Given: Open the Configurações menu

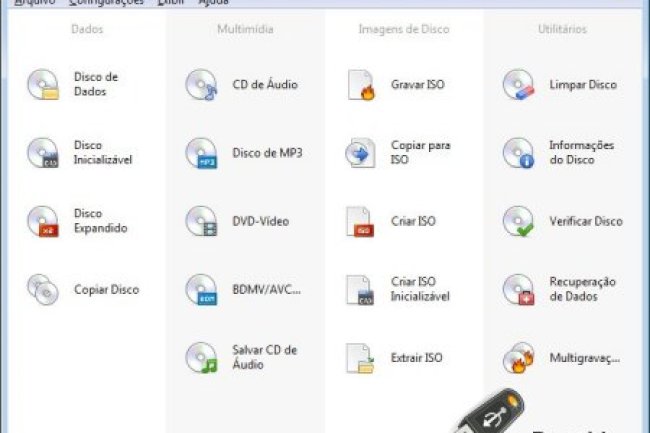Looking at the screenshot, I should (106, 3).
